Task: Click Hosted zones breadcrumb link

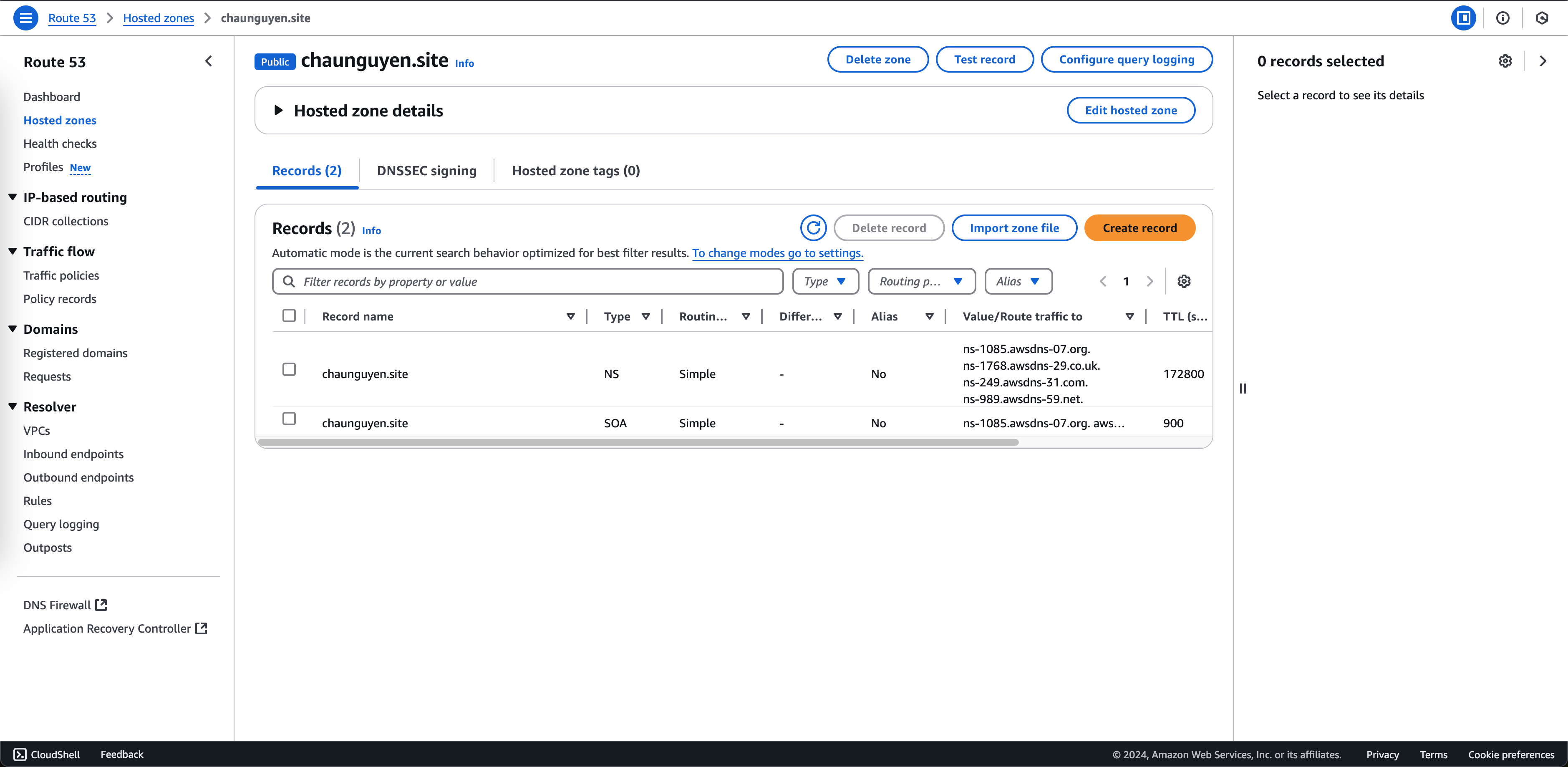Action: point(158,18)
